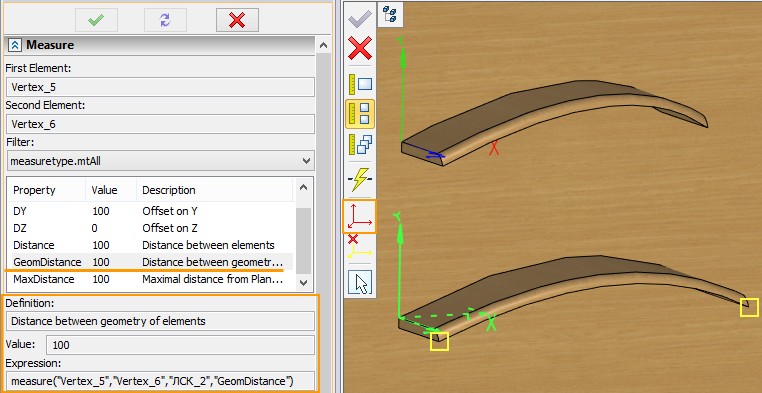Click the model tree icon in viewport corner
762x393 pixels.
pos(390,14)
